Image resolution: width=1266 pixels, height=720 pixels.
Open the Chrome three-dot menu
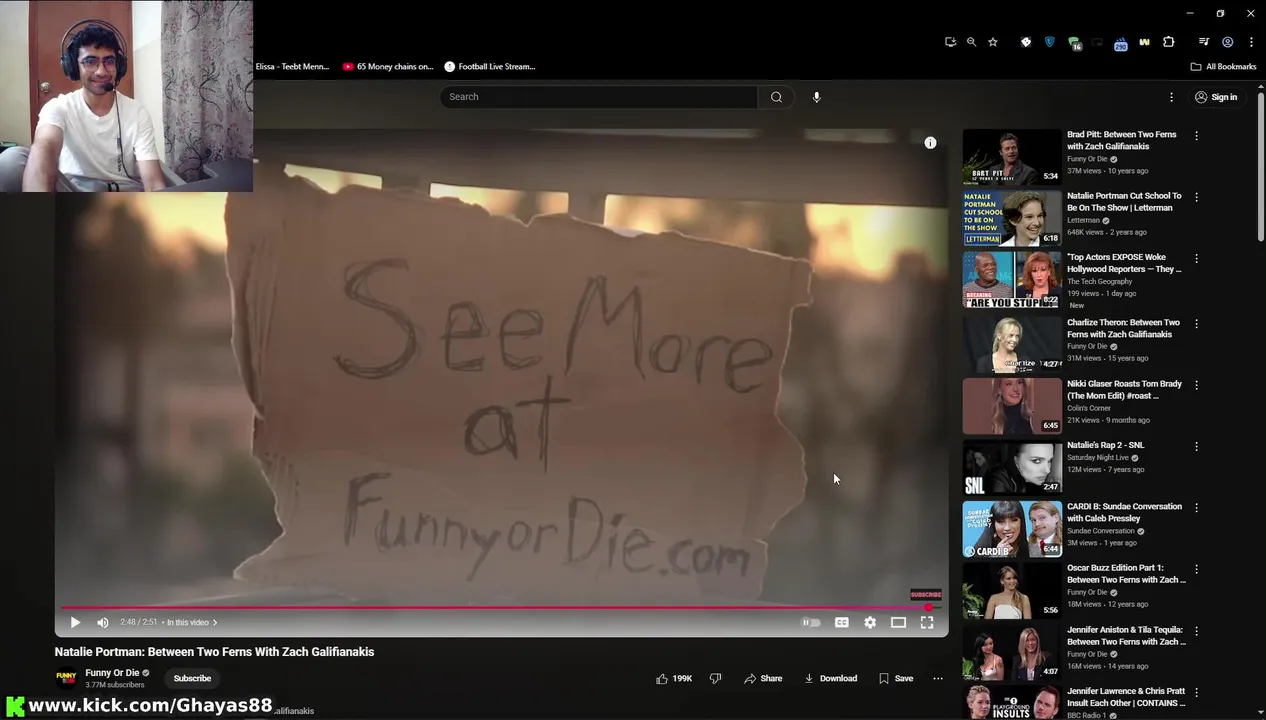1251,42
